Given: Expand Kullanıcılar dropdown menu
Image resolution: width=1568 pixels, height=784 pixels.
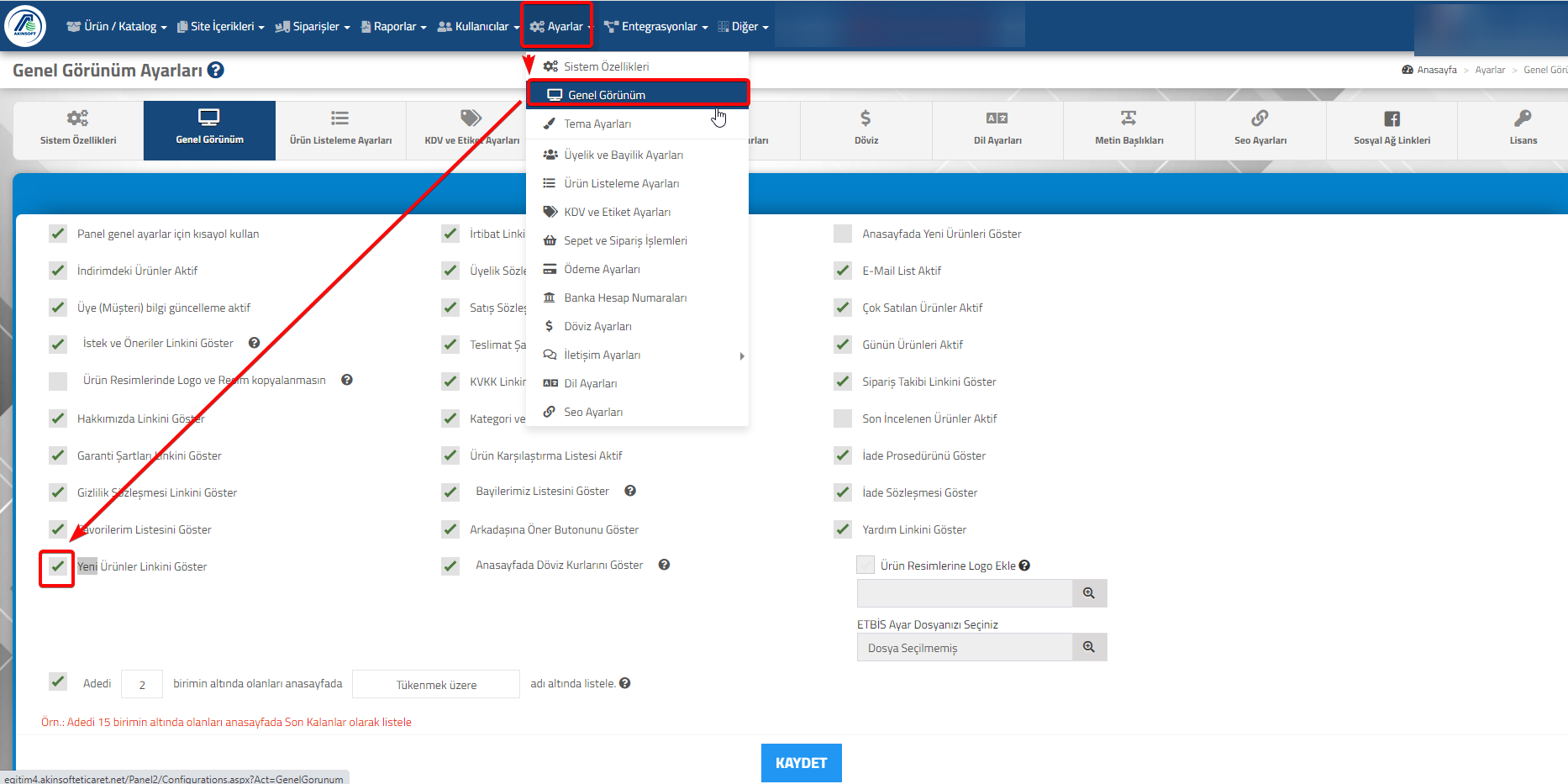Looking at the screenshot, I should click(x=478, y=26).
